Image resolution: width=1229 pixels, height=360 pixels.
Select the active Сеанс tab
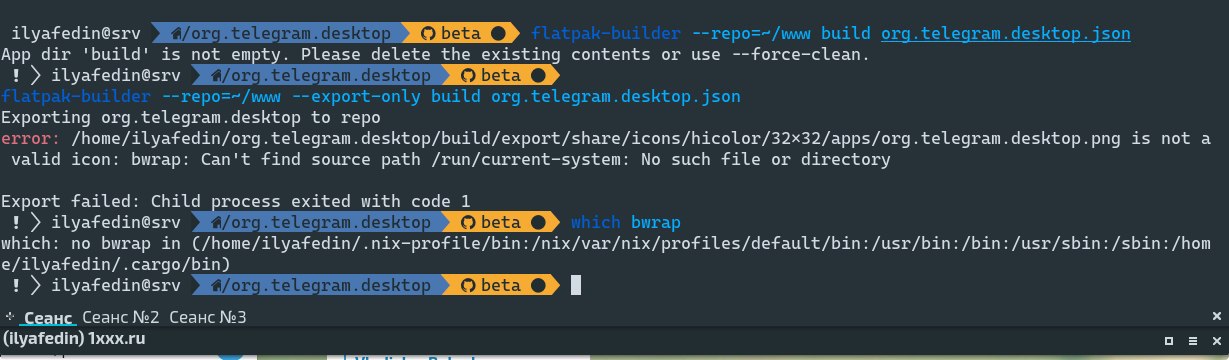click(49, 317)
